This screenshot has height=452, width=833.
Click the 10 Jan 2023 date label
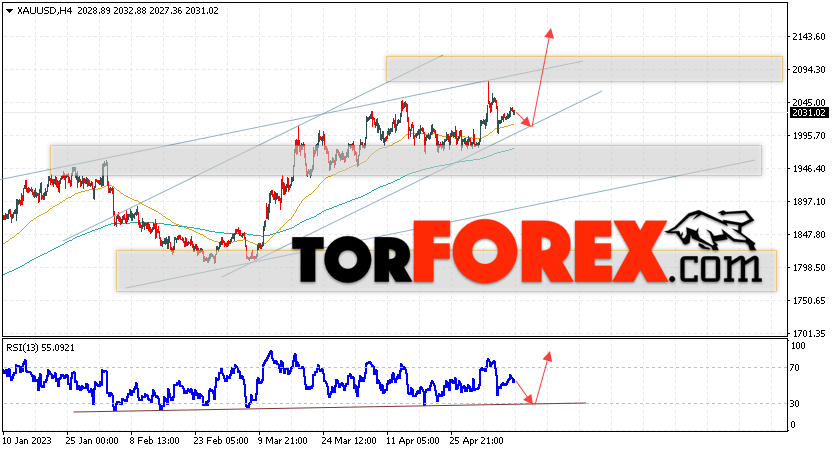27,441
